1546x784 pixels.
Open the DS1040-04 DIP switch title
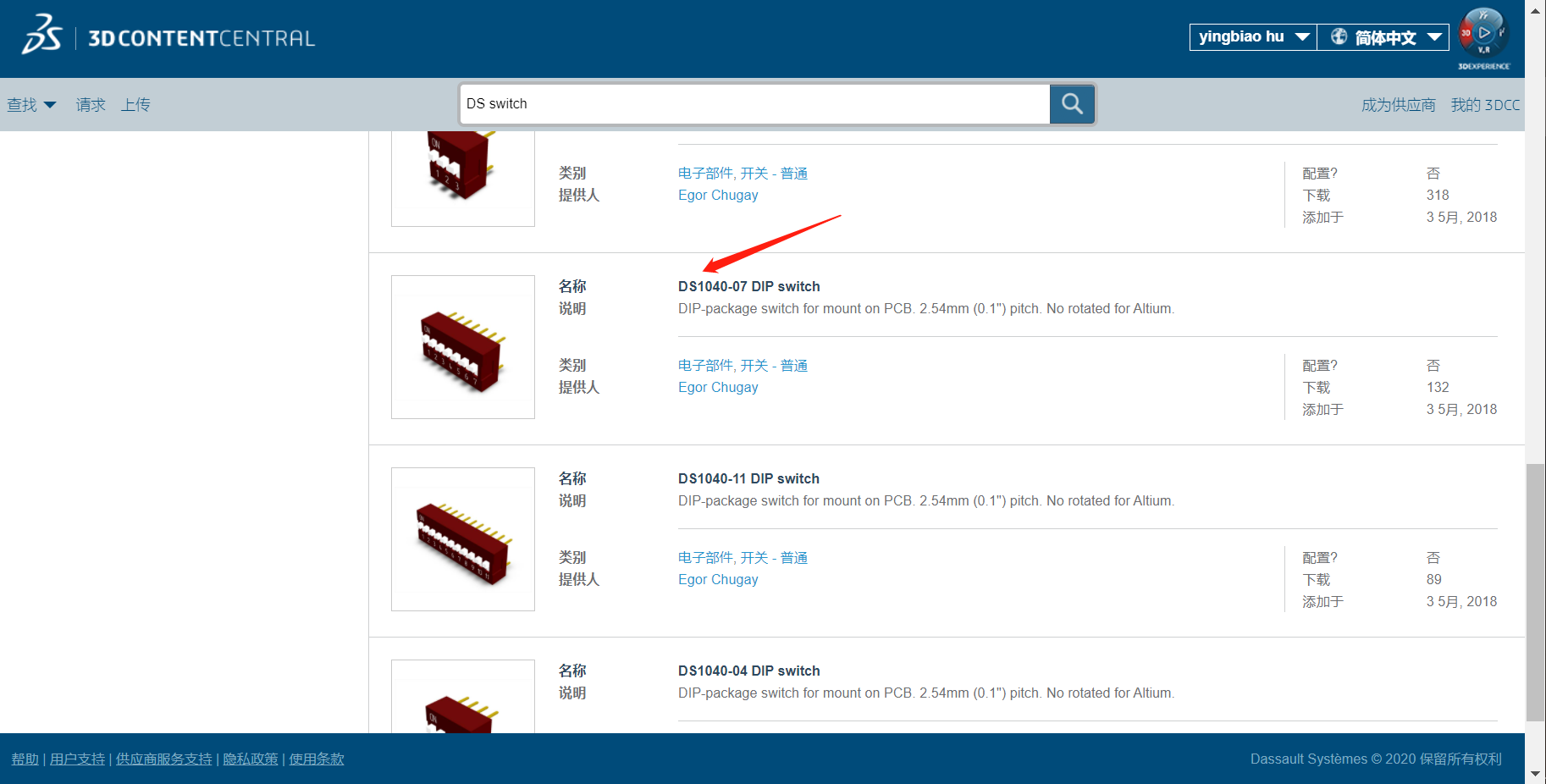point(748,671)
